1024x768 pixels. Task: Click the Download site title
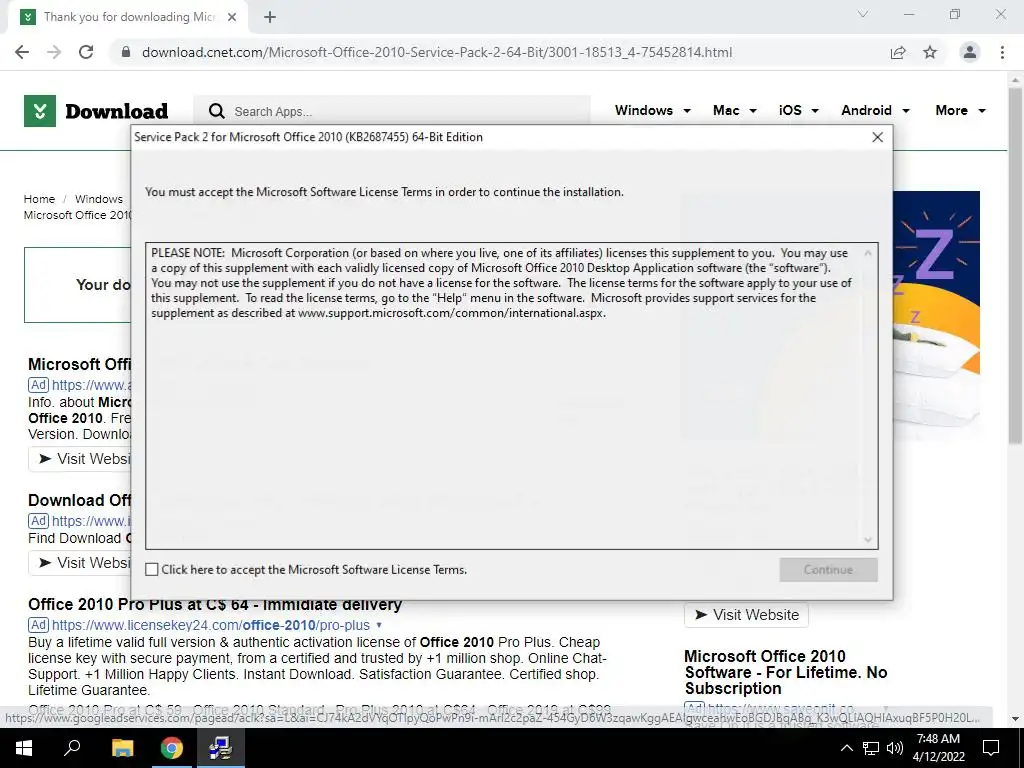point(116,111)
